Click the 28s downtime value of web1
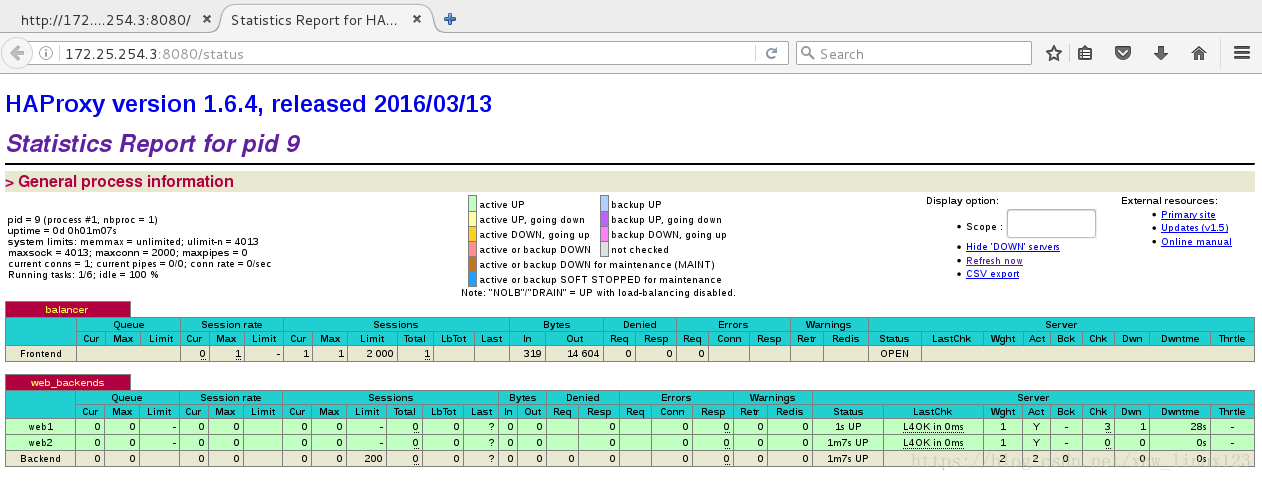The image size is (1262, 481). tap(1199, 426)
